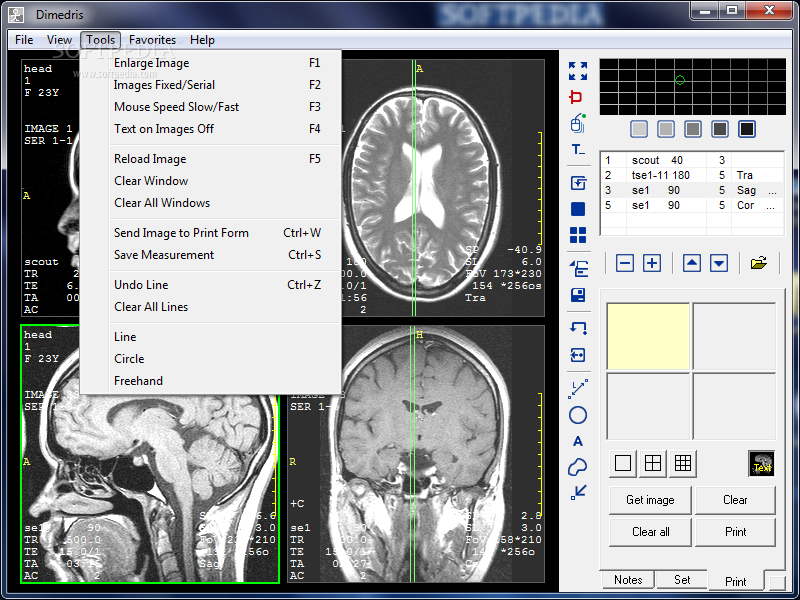Select the medium gray middle swatch
Image resolution: width=800 pixels, height=600 pixels.
[692, 129]
